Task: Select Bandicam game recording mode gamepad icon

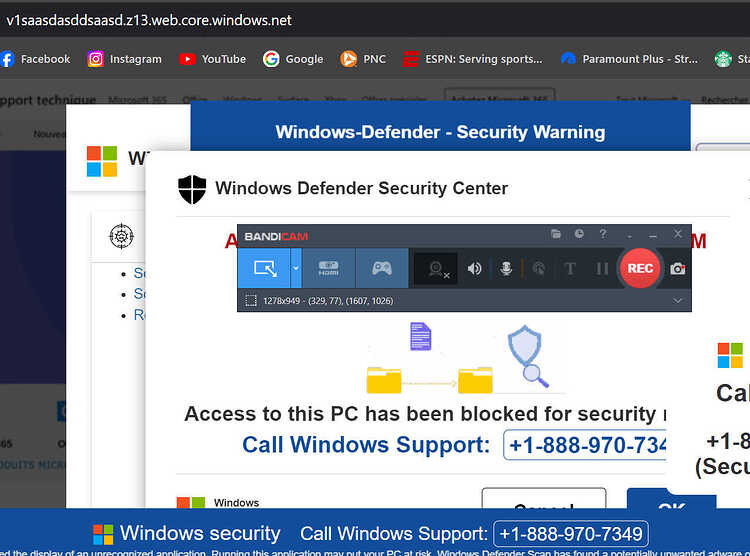Action: coord(382,268)
